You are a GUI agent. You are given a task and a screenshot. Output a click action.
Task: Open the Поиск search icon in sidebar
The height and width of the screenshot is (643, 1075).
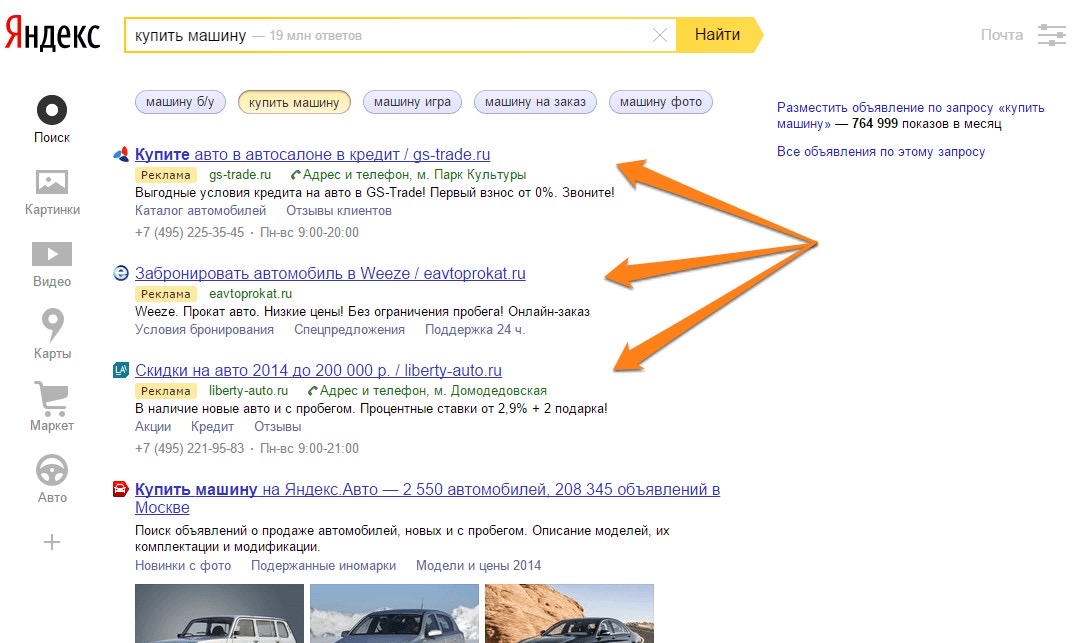(52, 110)
